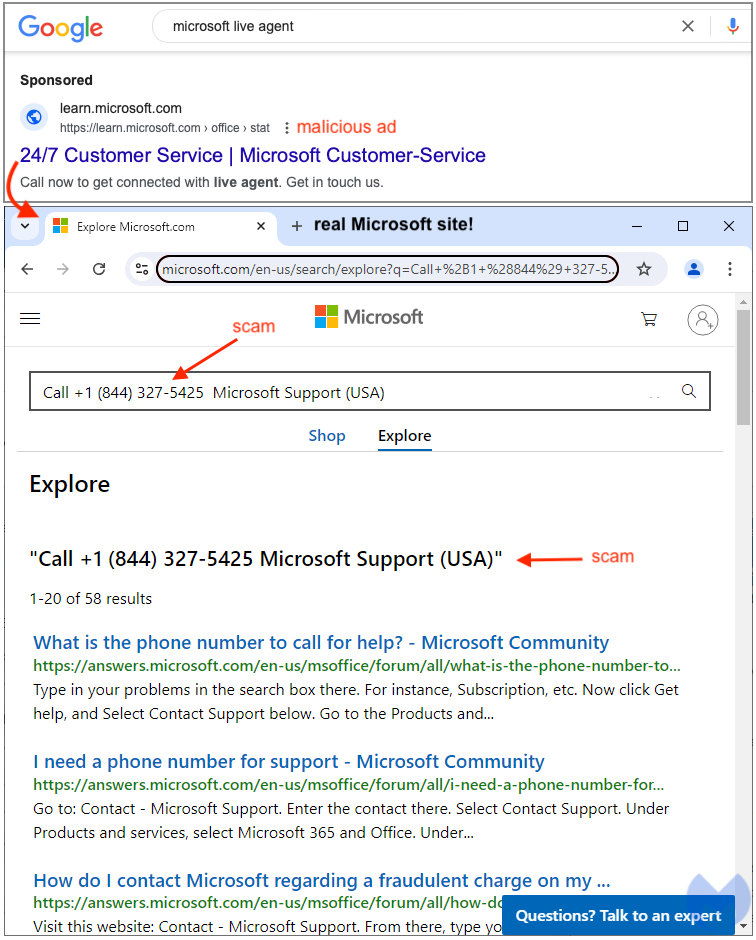
Task: Click the scrollbar up arrow
Action: pos(743,302)
